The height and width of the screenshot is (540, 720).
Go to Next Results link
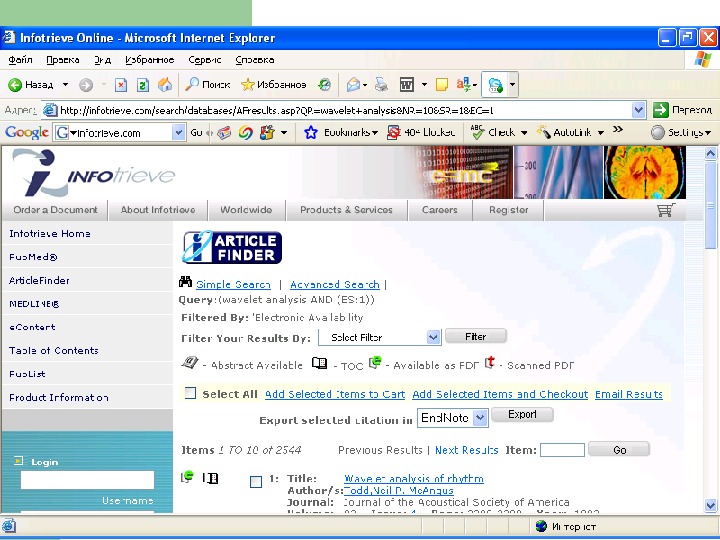[467, 450]
